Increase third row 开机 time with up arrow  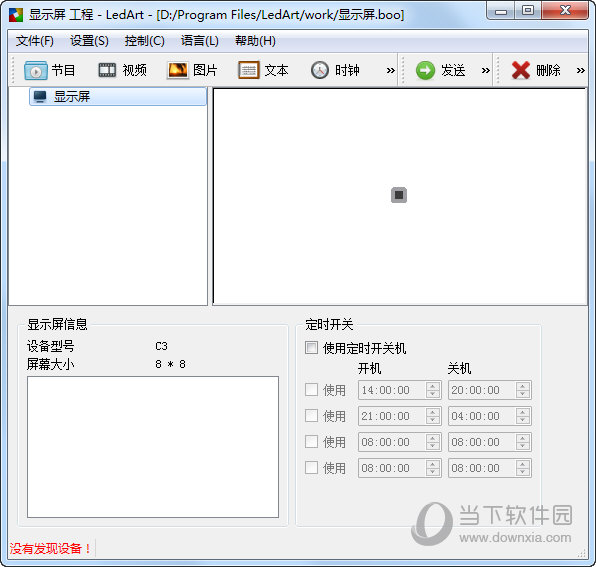[433, 438]
